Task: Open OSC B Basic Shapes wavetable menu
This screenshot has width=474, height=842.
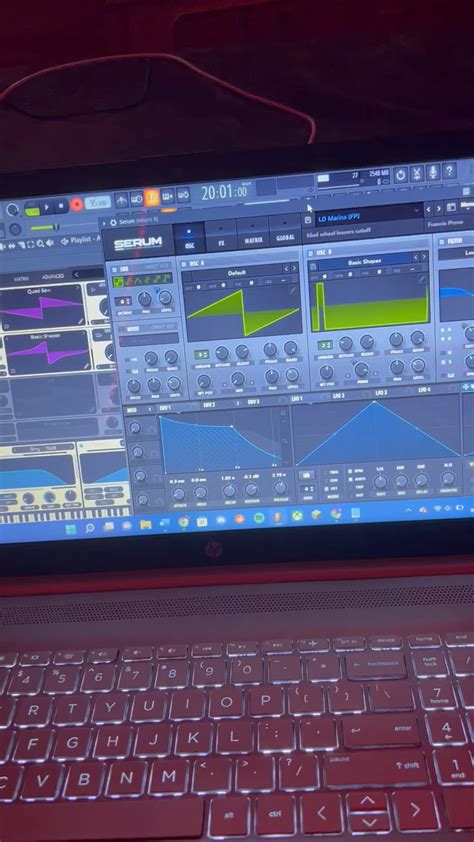Action: 364,262
